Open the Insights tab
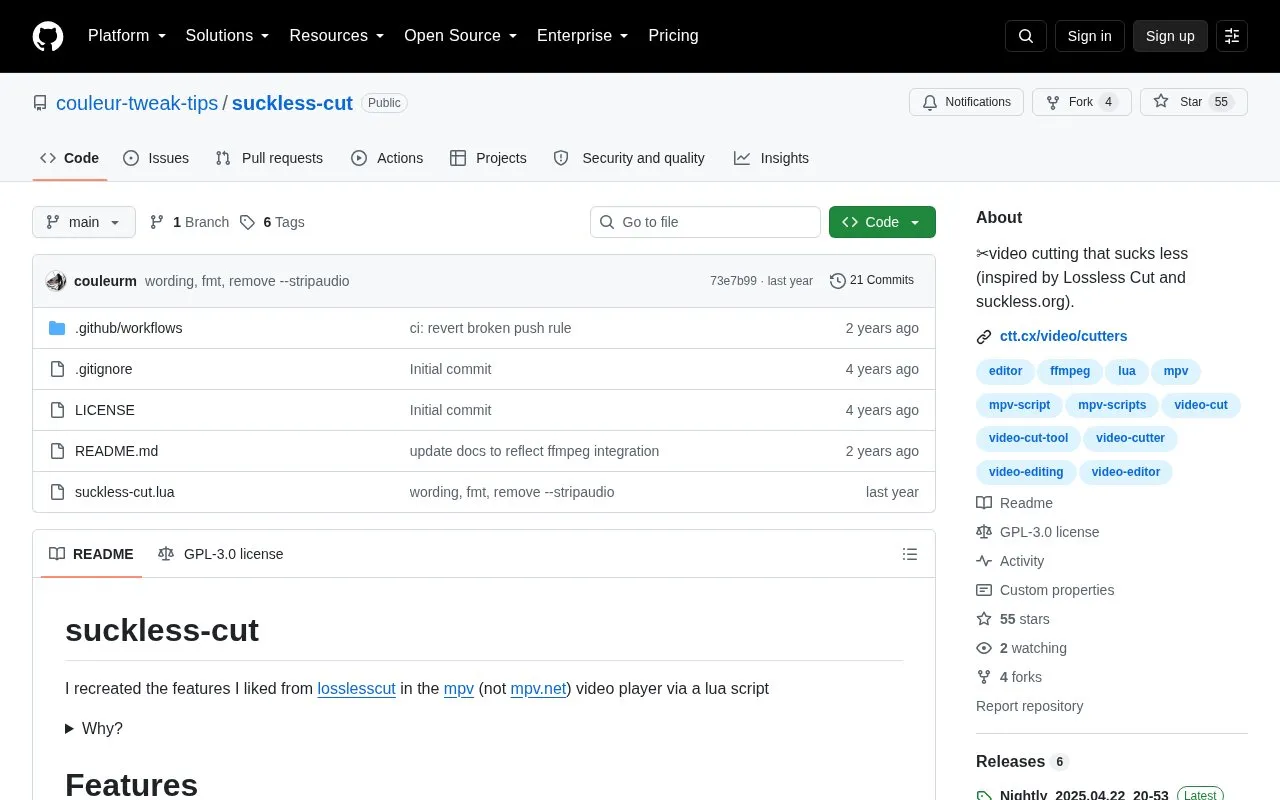 point(771,158)
